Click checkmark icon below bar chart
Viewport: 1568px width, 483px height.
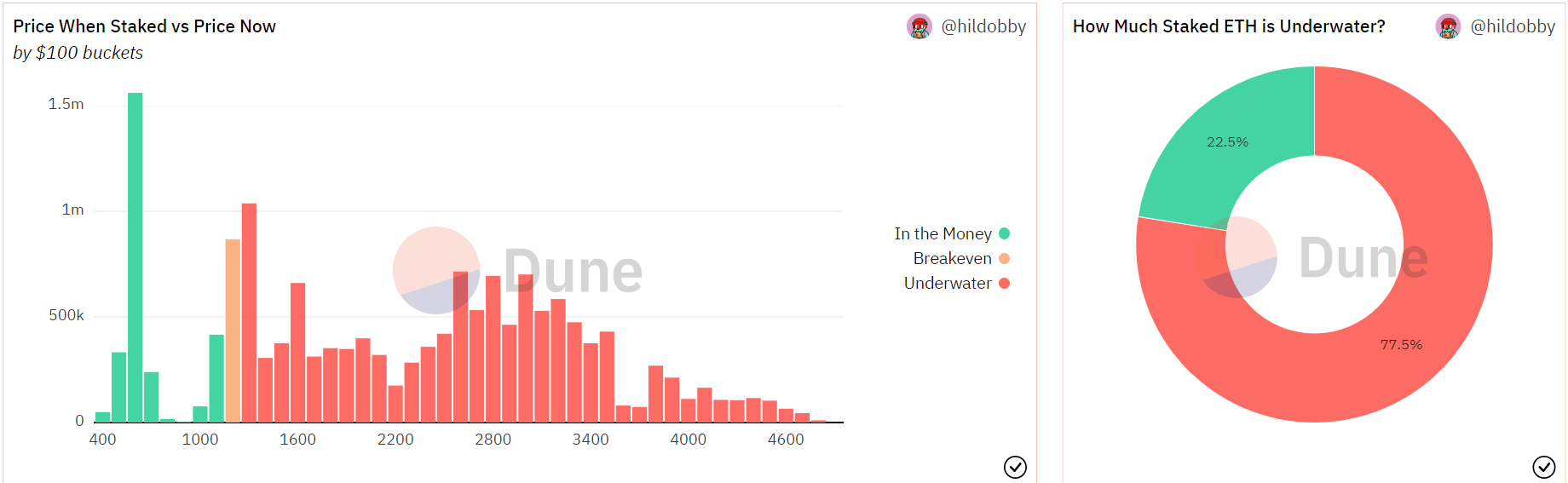pos(1015,467)
